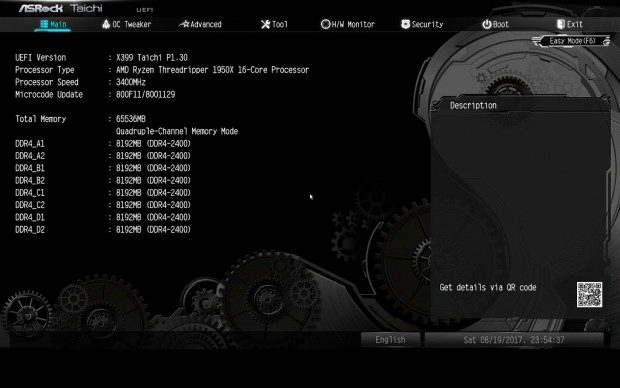
Task: Click the English language button
Action: 390,339
